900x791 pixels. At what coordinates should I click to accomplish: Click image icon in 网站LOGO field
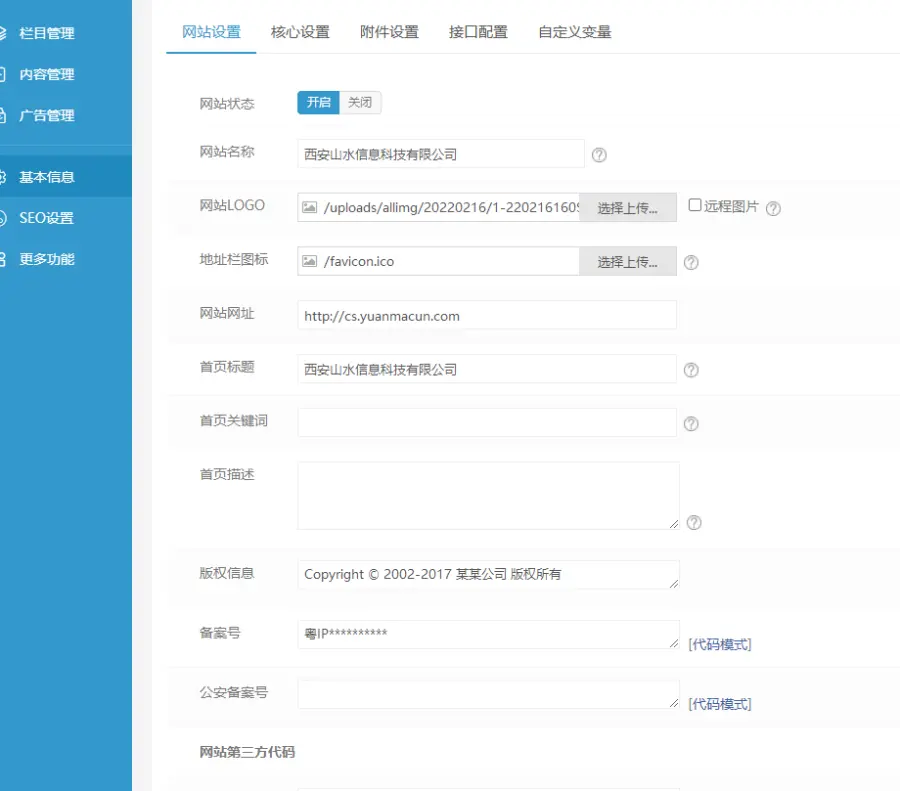click(310, 208)
